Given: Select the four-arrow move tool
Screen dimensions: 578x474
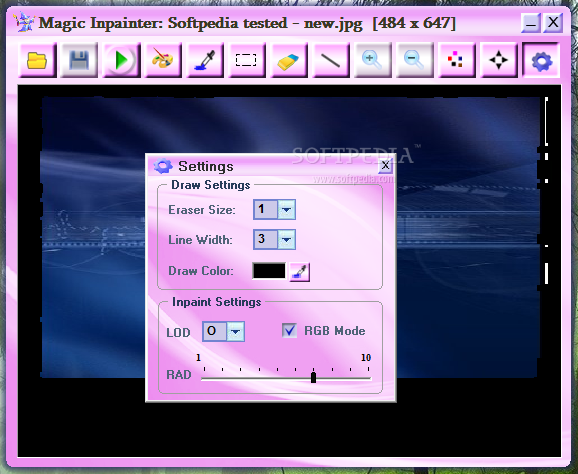Looking at the screenshot, I should 498,60.
